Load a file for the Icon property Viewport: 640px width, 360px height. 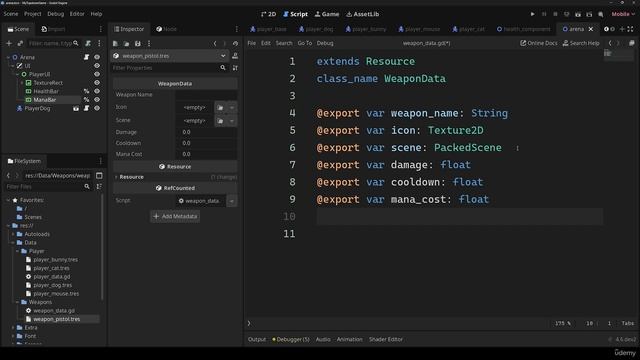click(220, 108)
